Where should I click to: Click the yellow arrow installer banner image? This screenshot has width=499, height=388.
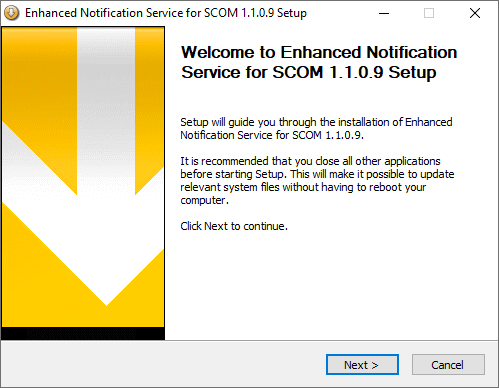click(x=83, y=183)
